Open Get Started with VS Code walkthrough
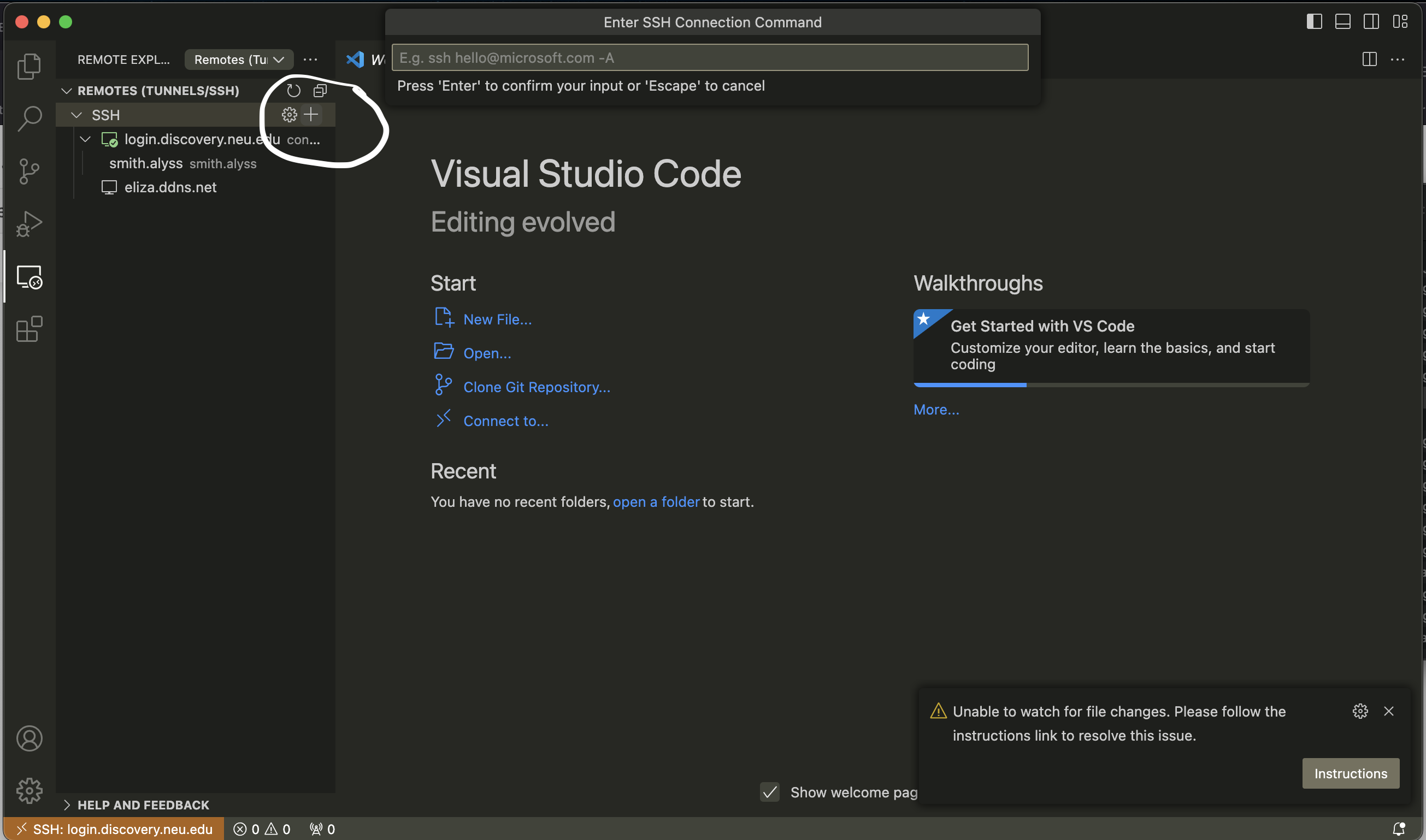The image size is (1426, 840). tap(1111, 347)
